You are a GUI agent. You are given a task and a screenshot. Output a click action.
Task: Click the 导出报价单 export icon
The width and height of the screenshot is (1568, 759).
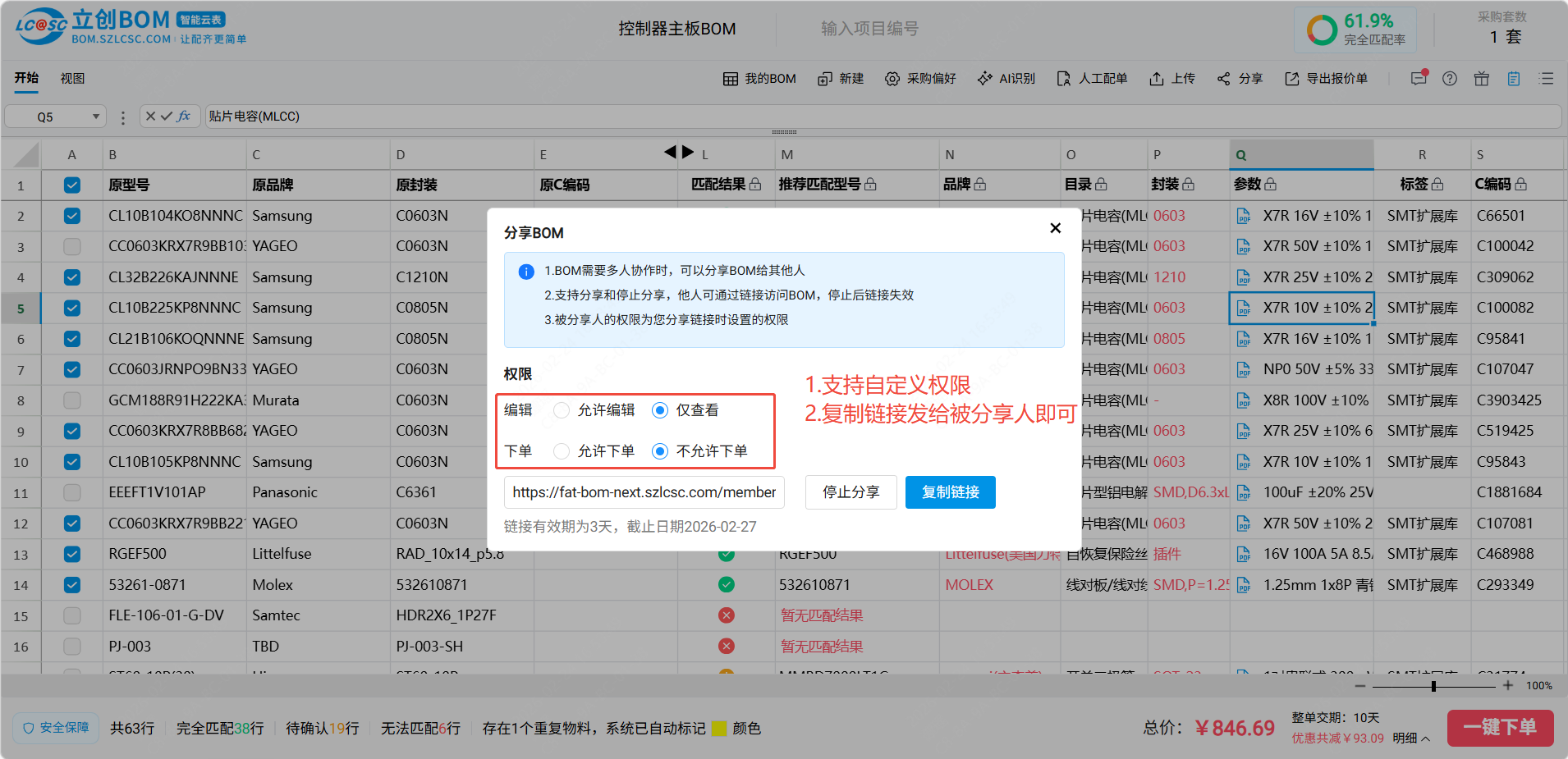coord(1291,79)
